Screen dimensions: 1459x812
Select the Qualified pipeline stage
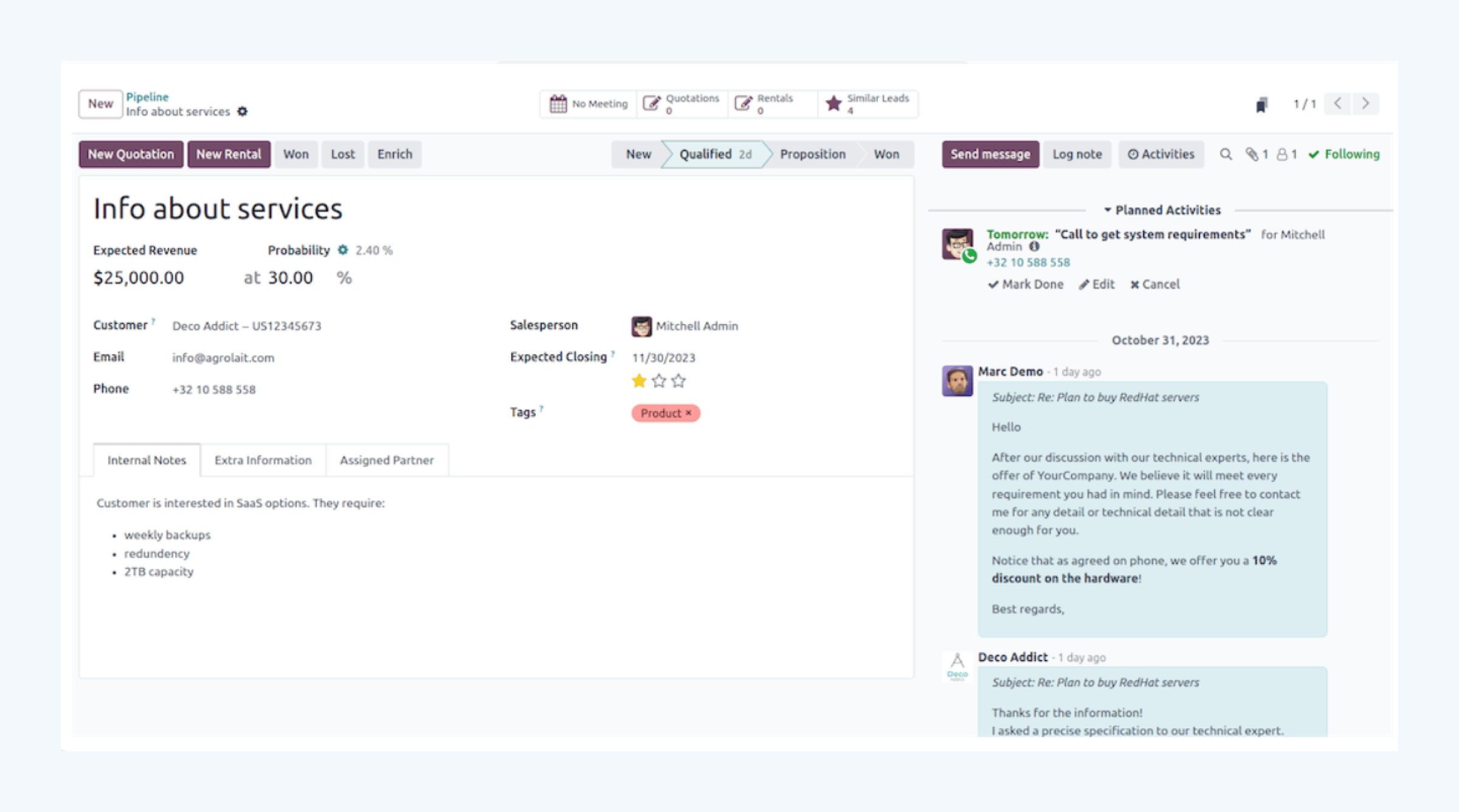click(x=715, y=154)
